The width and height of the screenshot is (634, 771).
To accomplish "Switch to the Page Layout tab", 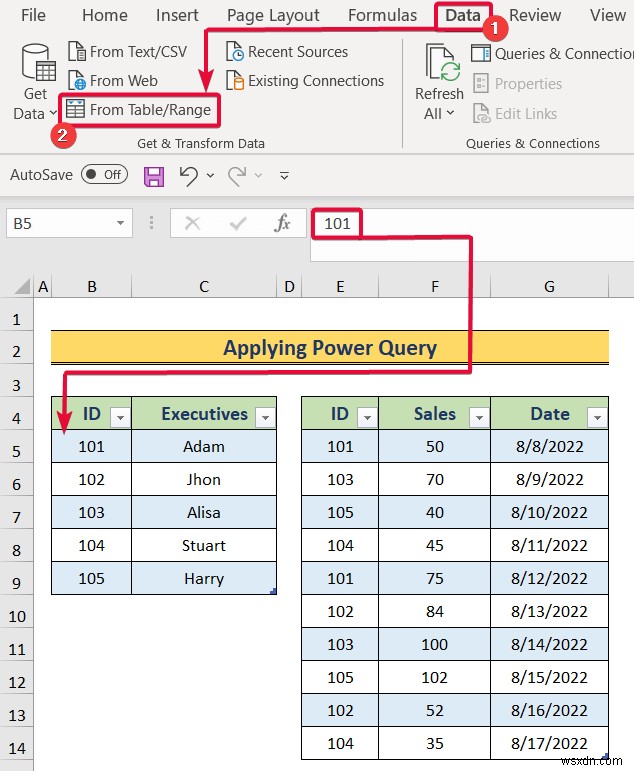I will pyautogui.click(x=273, y=15).
